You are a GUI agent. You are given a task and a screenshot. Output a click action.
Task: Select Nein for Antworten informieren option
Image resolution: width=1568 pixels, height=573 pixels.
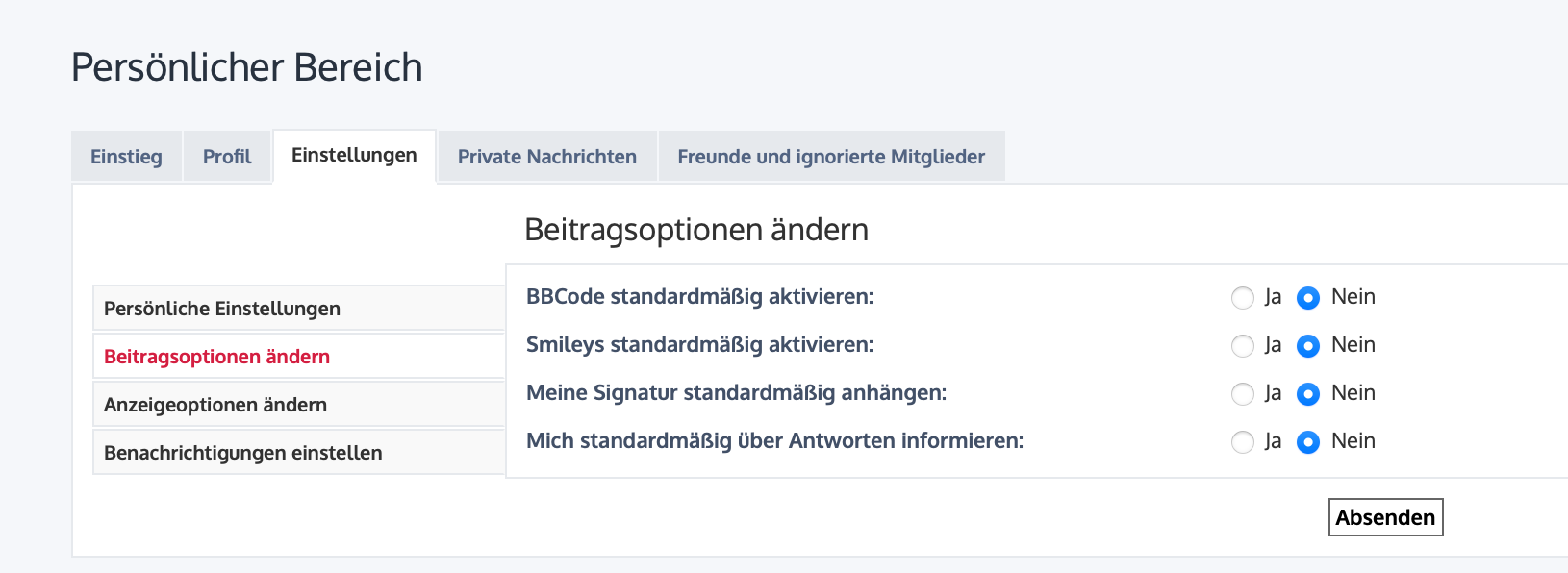point(1308,442)
